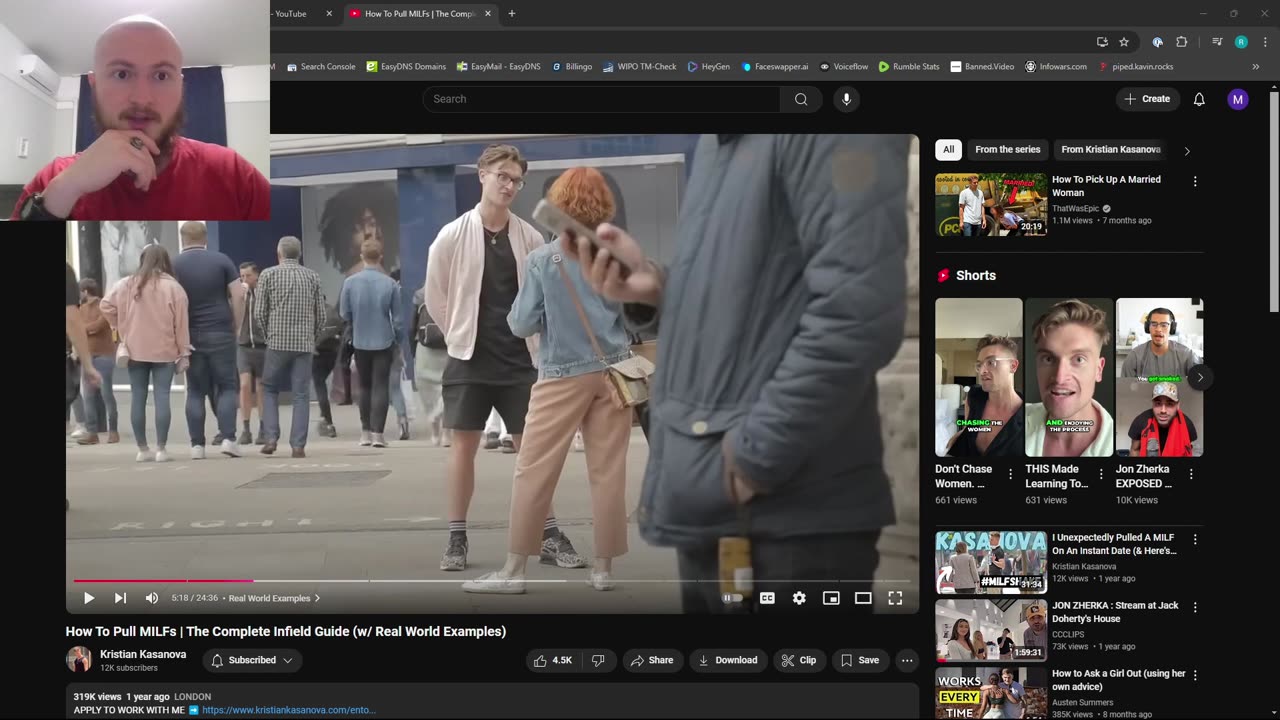Open WIPO TM-Check bookmark

tap(640, 66)
